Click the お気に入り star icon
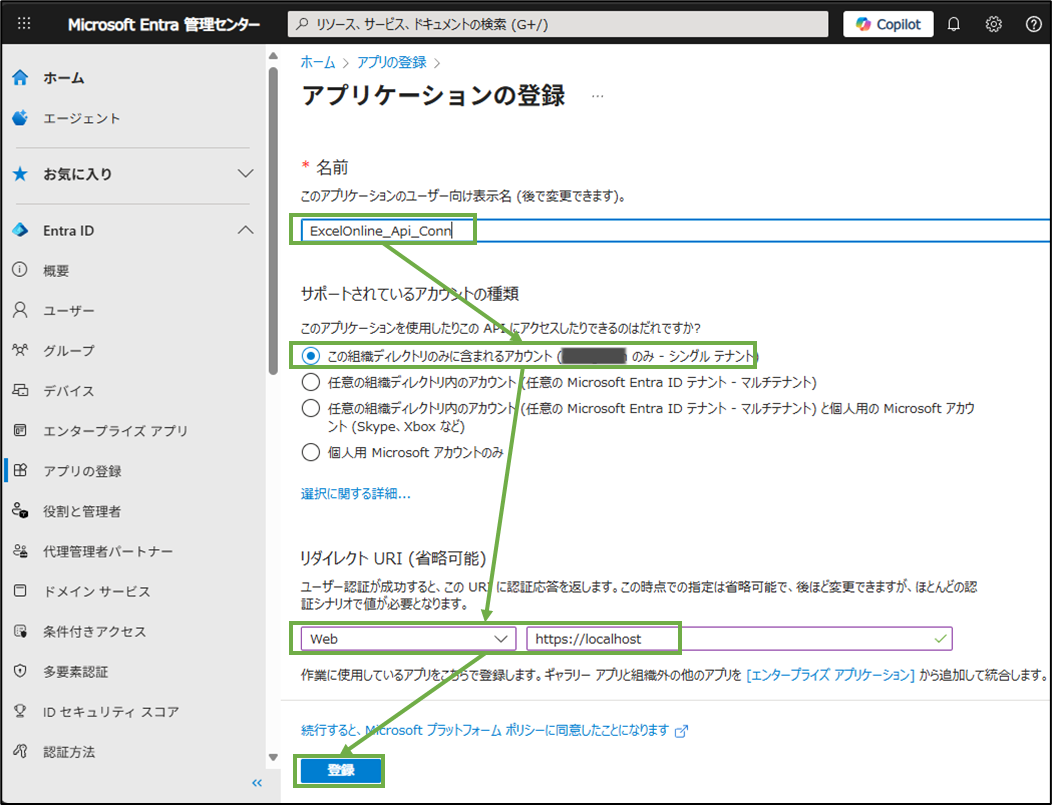The width and height of the screenshot is (1052, 805). coord(20,174)
